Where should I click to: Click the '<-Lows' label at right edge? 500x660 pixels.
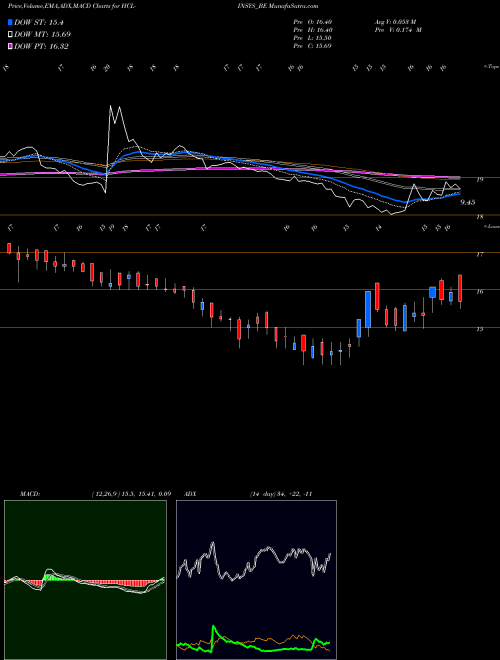pyautogui.click(x=491, y=226)
